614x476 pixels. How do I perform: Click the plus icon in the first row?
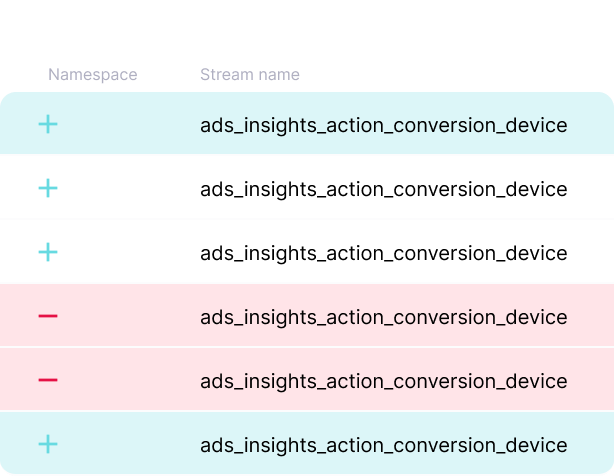point(48,125)
